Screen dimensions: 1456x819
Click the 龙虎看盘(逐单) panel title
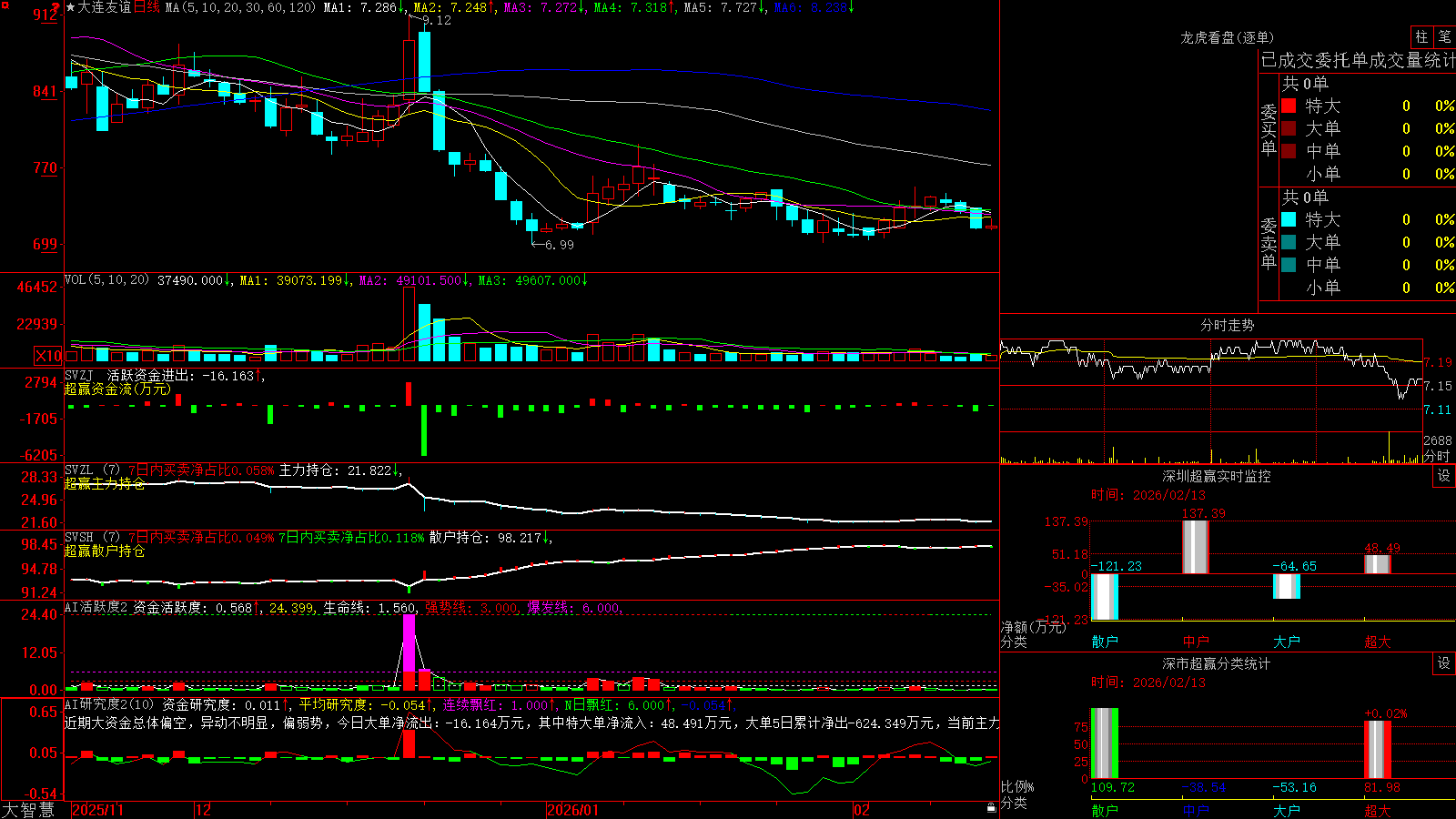click(1227, 37)
